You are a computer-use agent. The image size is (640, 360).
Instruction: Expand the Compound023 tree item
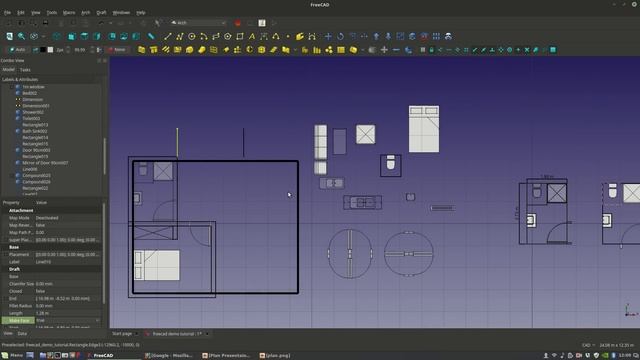(11, 176)
